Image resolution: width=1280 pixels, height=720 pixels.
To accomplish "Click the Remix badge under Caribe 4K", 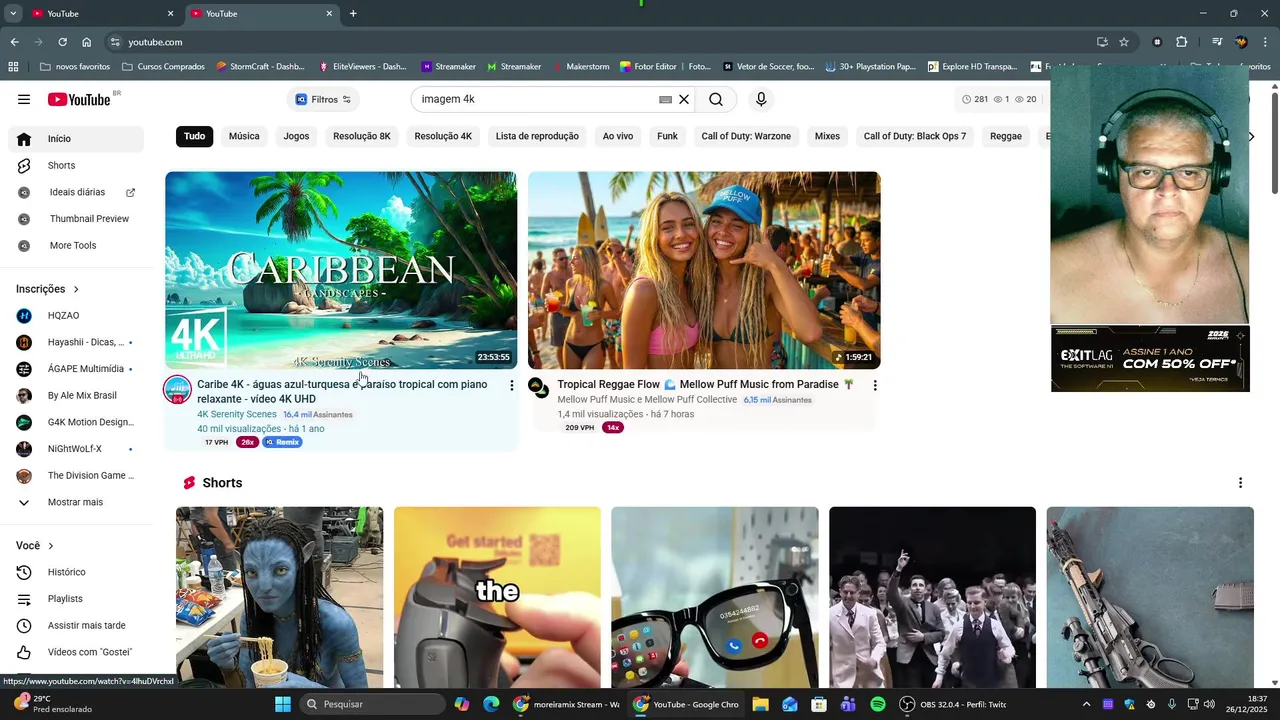I will pos(282,442).
